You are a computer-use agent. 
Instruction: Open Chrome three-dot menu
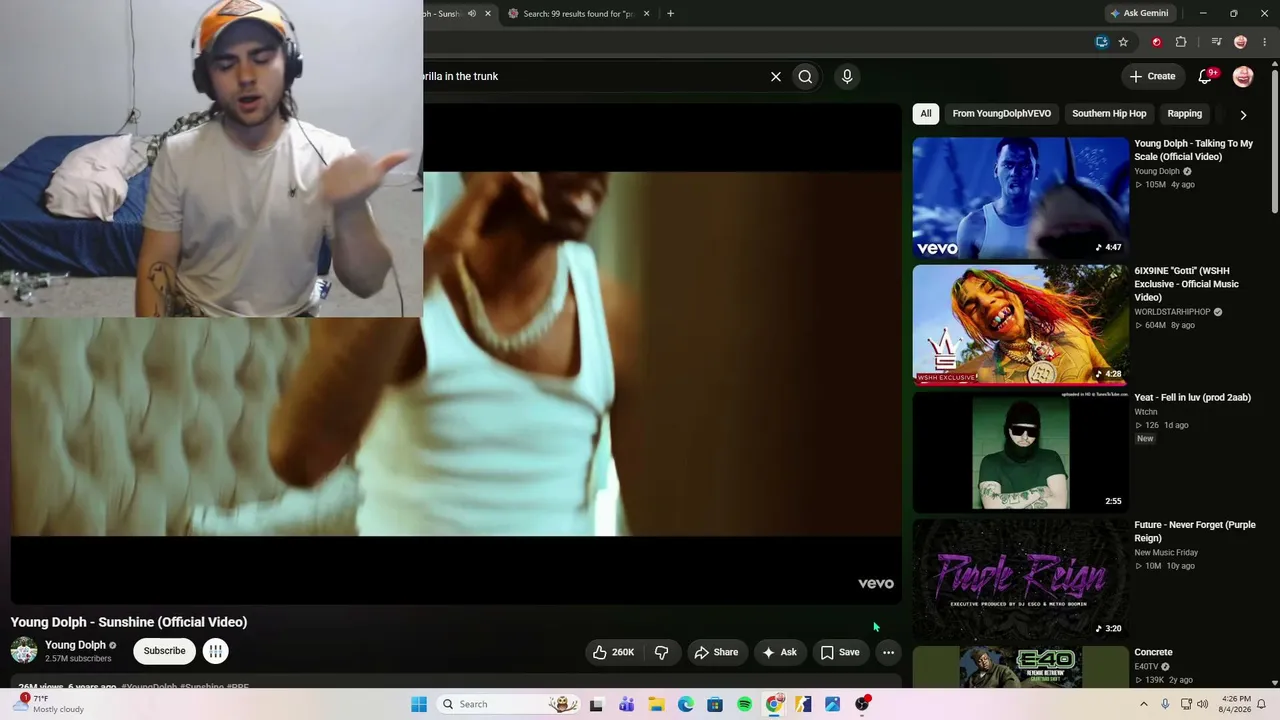point(1265,42)
